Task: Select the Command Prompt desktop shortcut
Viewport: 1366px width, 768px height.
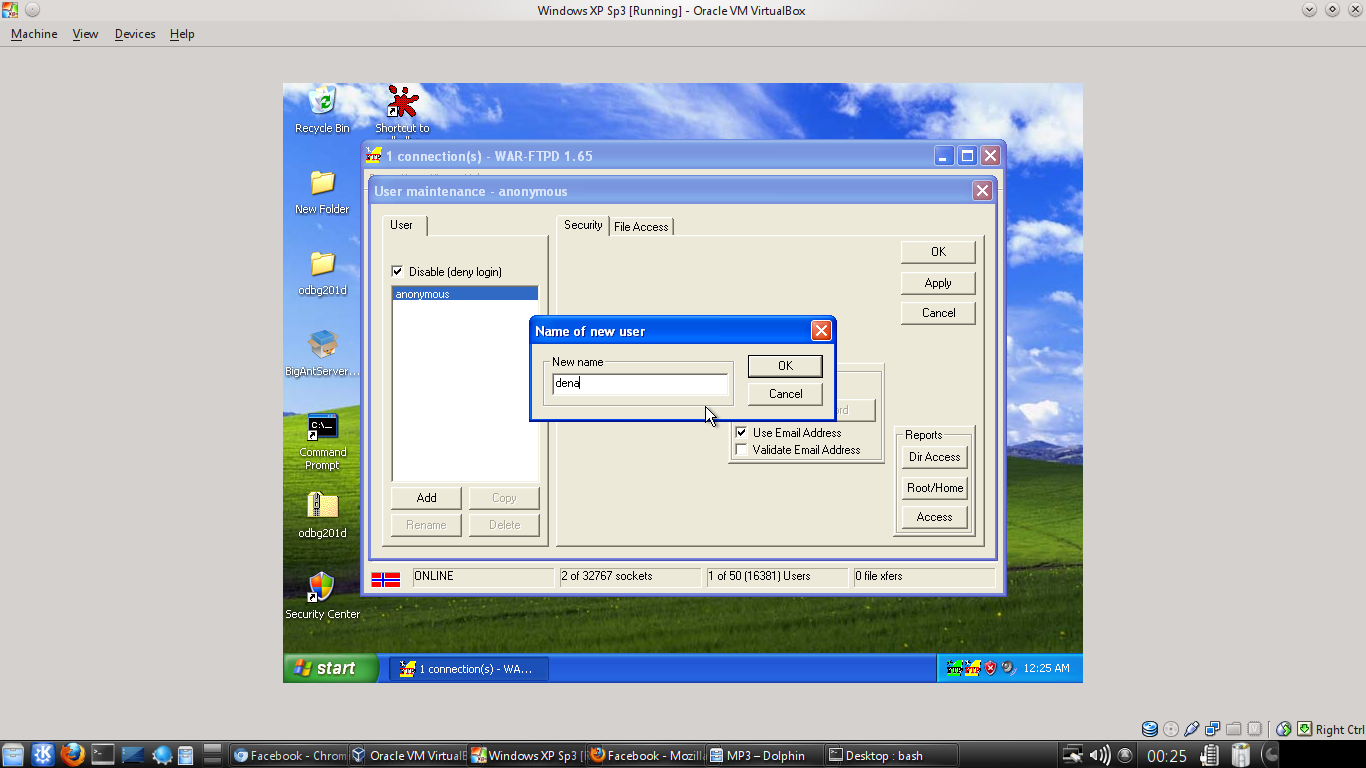Action: coord(322,427)
